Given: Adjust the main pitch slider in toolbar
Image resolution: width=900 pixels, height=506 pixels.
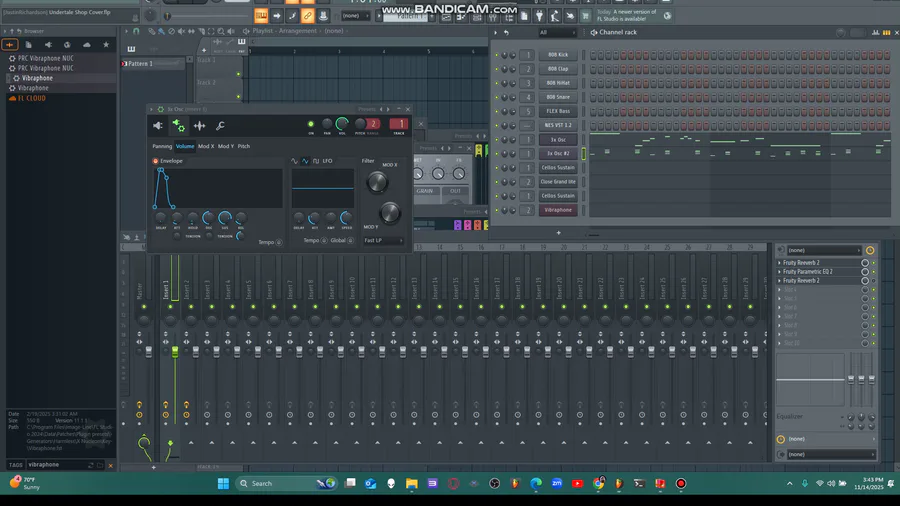Looking at the screenshot, I should tap(167, 17).
